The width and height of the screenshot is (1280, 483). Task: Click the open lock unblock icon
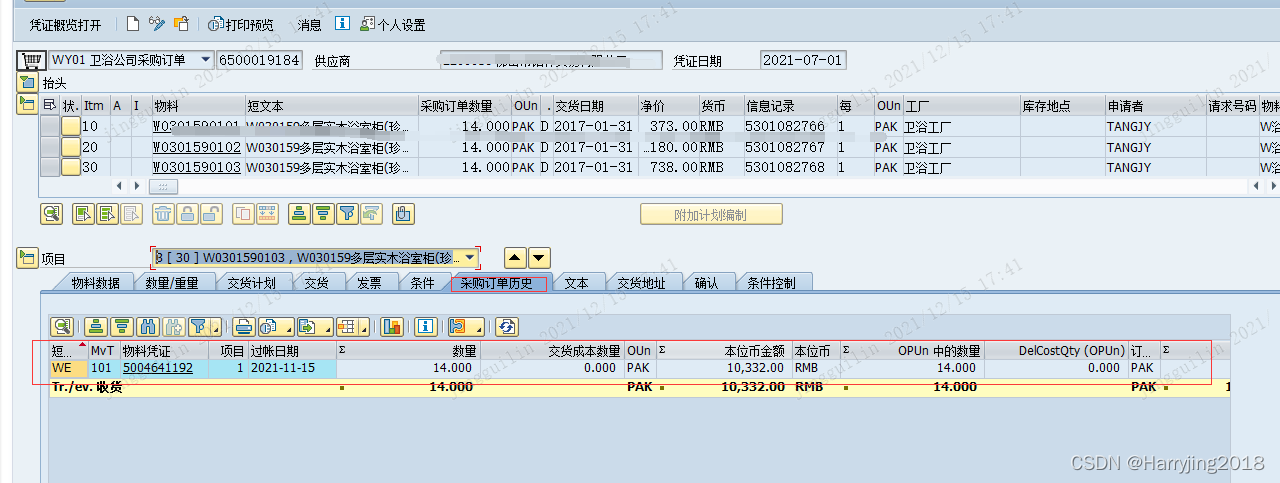pos(211,213)
